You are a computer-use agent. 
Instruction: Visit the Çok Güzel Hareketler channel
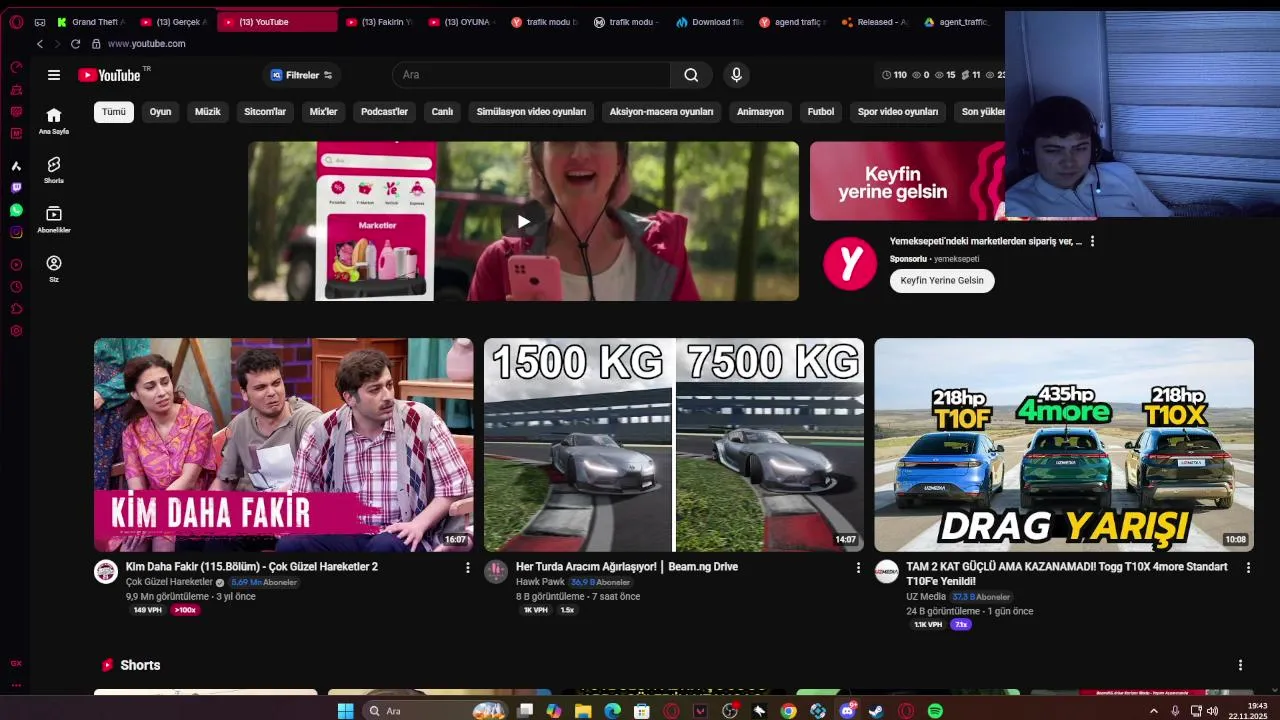[x=169, y=582]
